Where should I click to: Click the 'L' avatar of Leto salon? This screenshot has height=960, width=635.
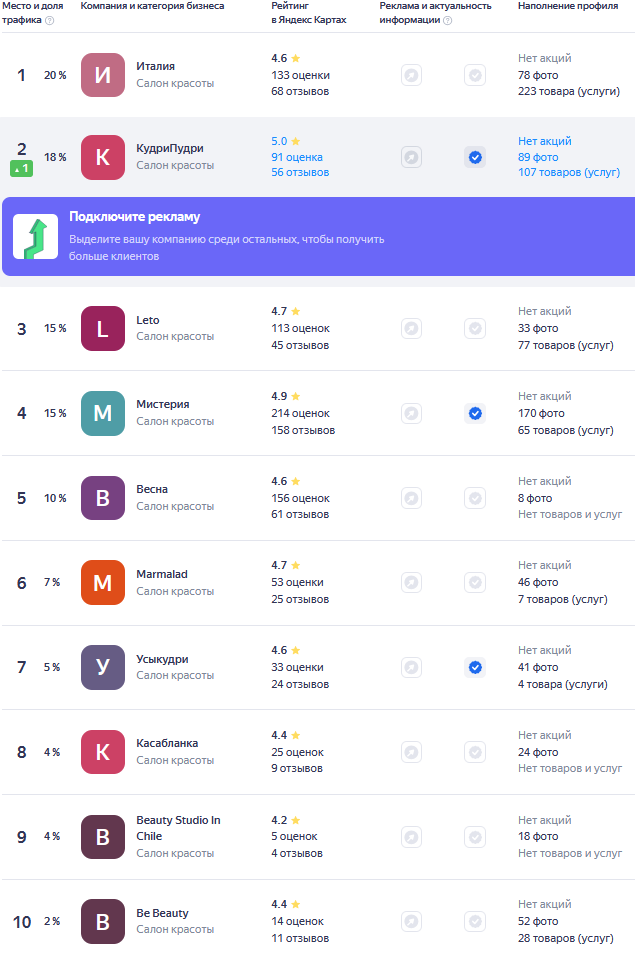[102, 329]
